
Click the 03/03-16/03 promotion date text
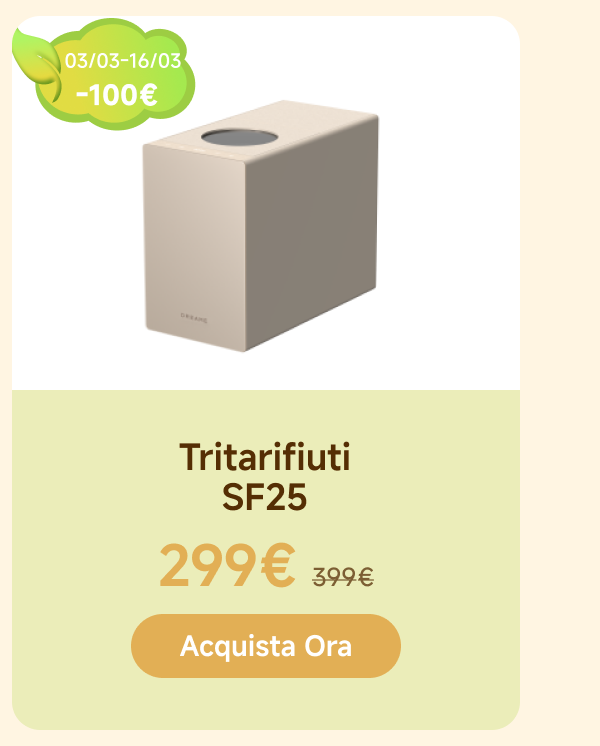[123, 61]
